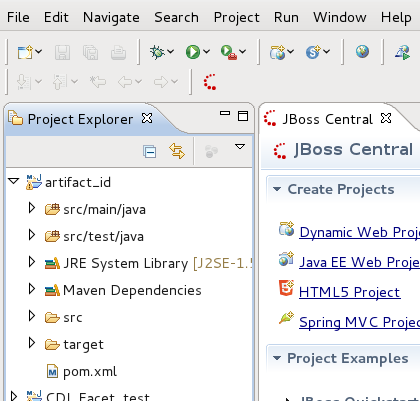Click the Save All toolbar icon

click(x=90, y=52)
